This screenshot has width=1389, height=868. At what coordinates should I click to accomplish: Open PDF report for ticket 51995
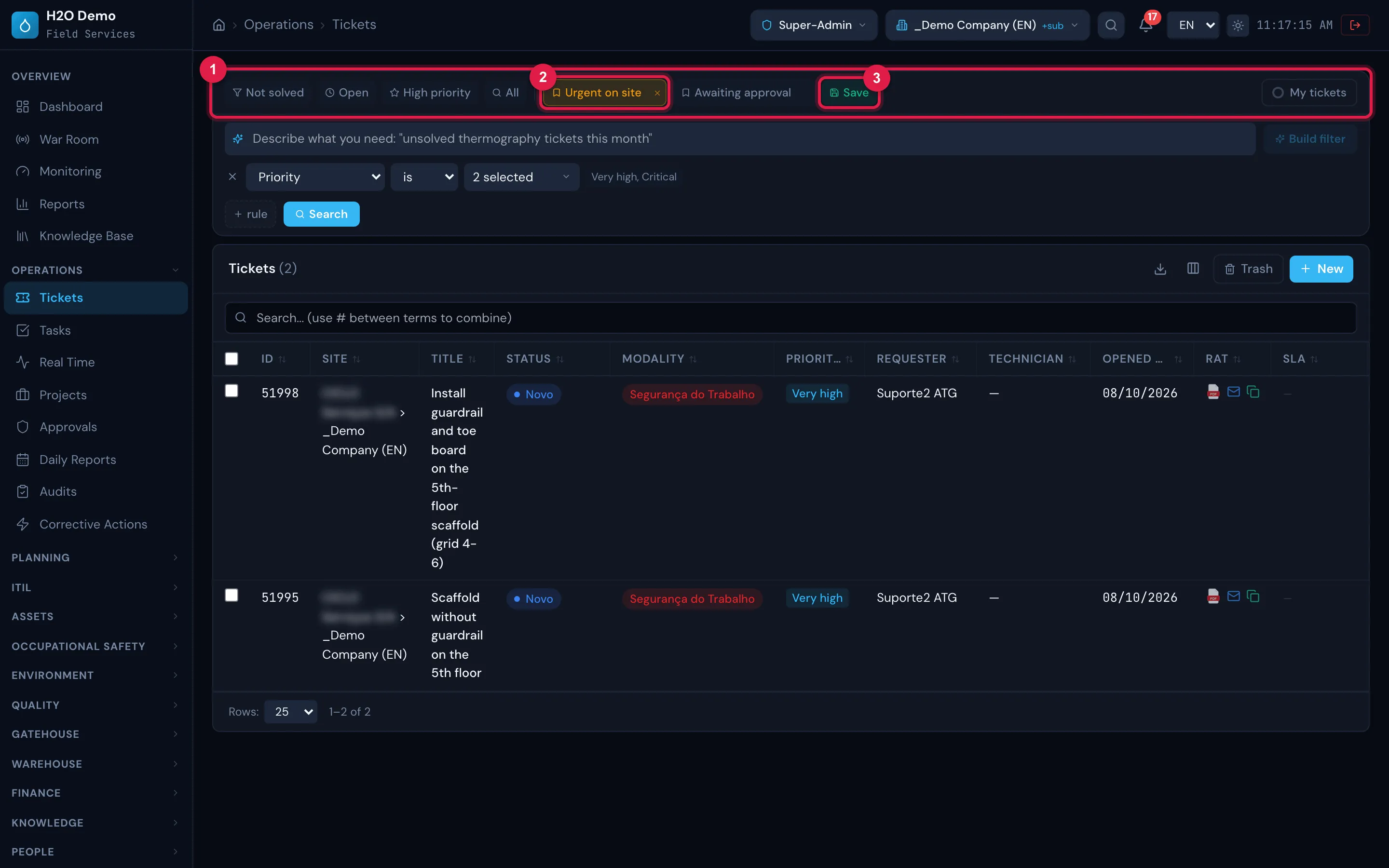pos(1213,597)
